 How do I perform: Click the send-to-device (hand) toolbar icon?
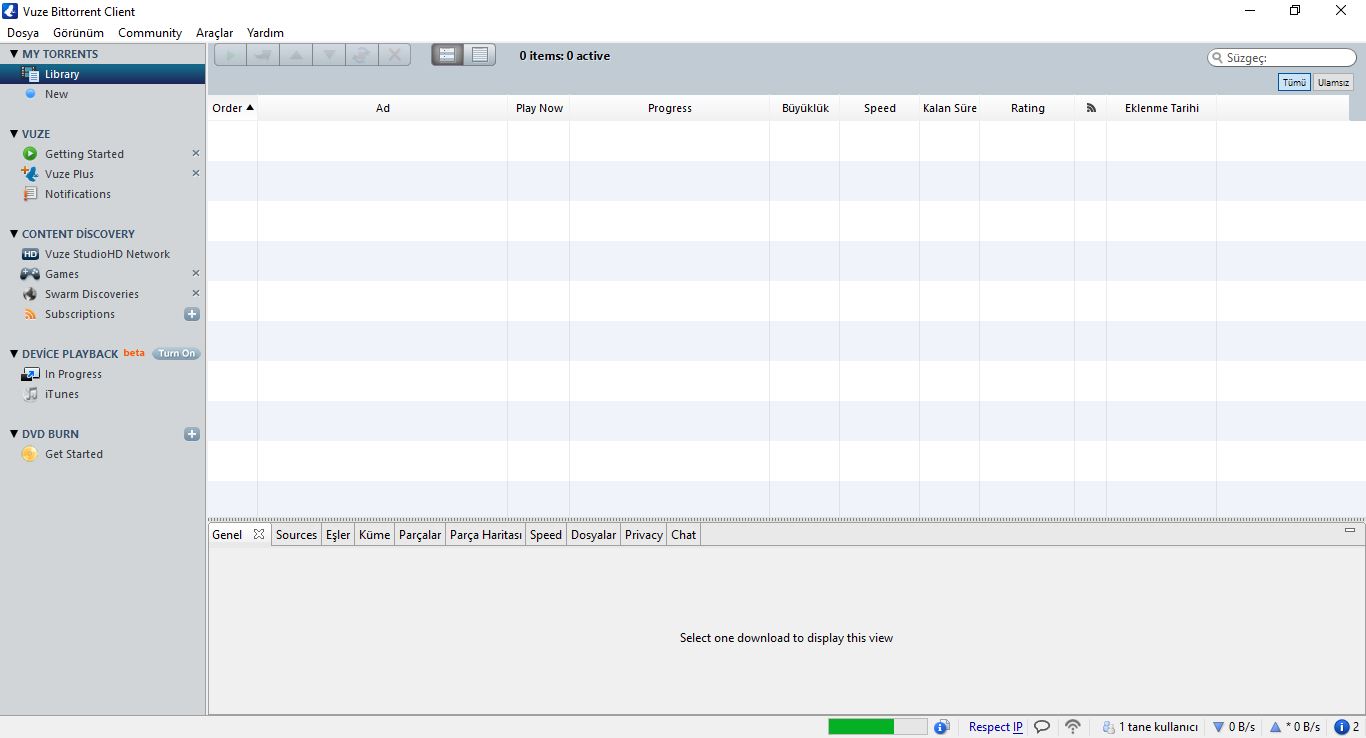click(x=263, y=55)
